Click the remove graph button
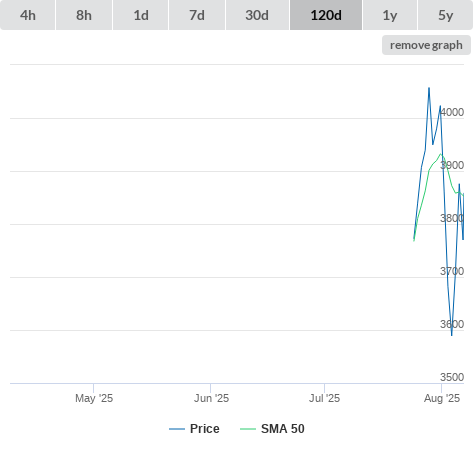 tap(426, 45)
